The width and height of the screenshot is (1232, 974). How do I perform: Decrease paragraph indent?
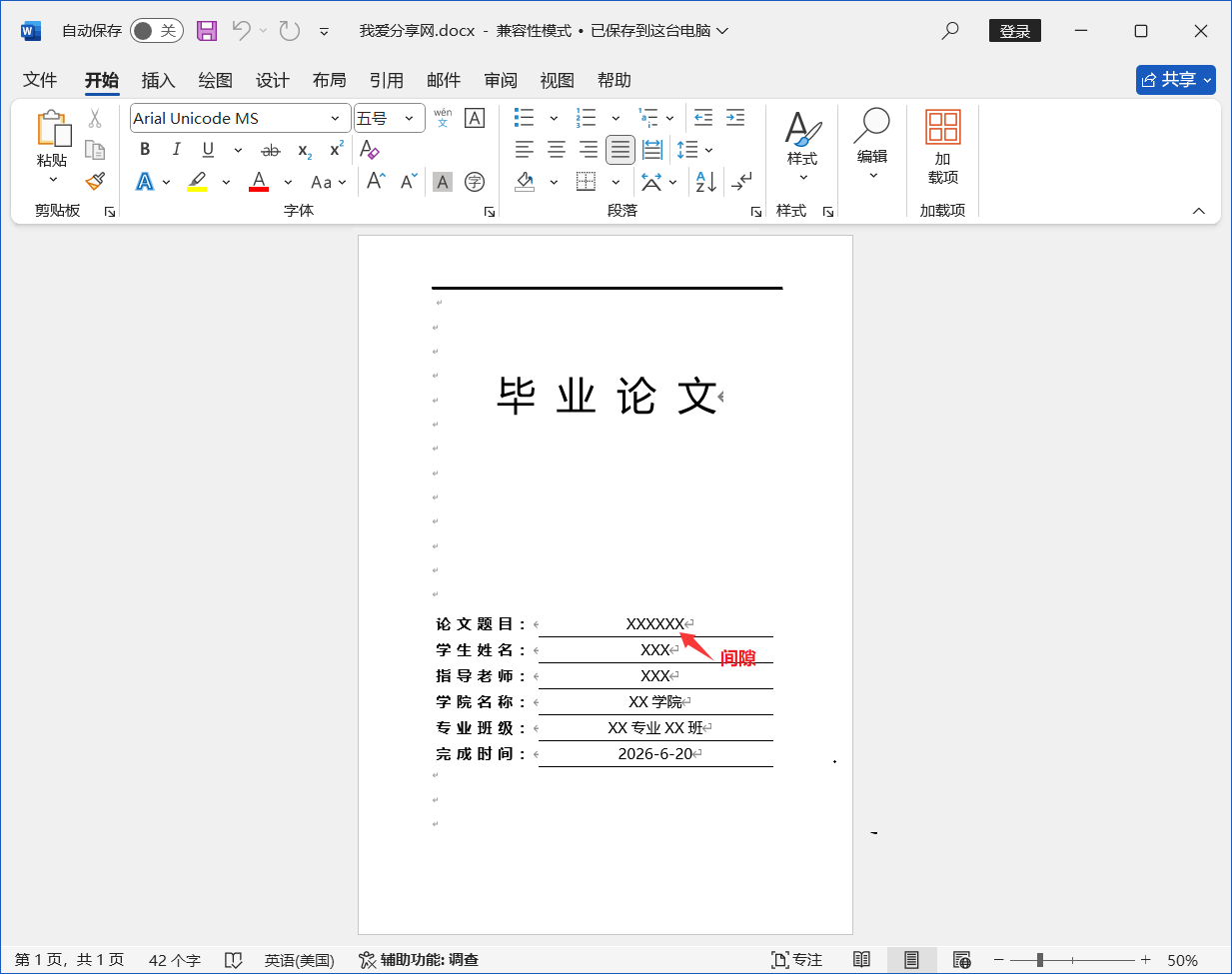703,118
